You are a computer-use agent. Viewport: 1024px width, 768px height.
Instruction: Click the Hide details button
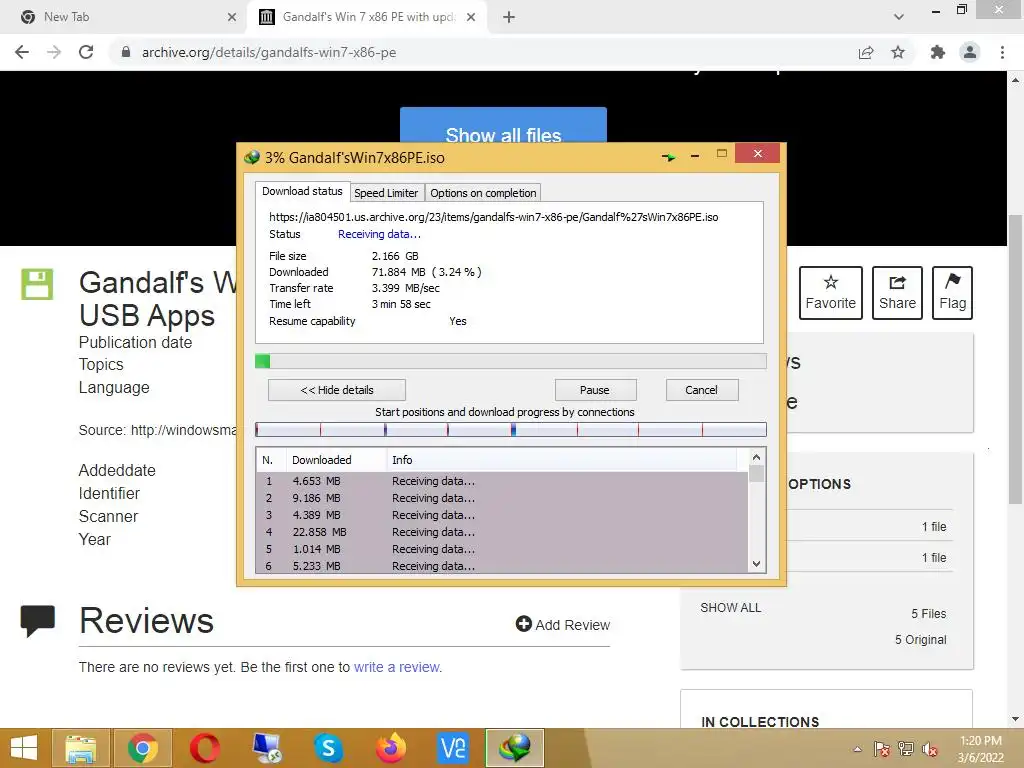pyautogui.click(x=336, y=390)
